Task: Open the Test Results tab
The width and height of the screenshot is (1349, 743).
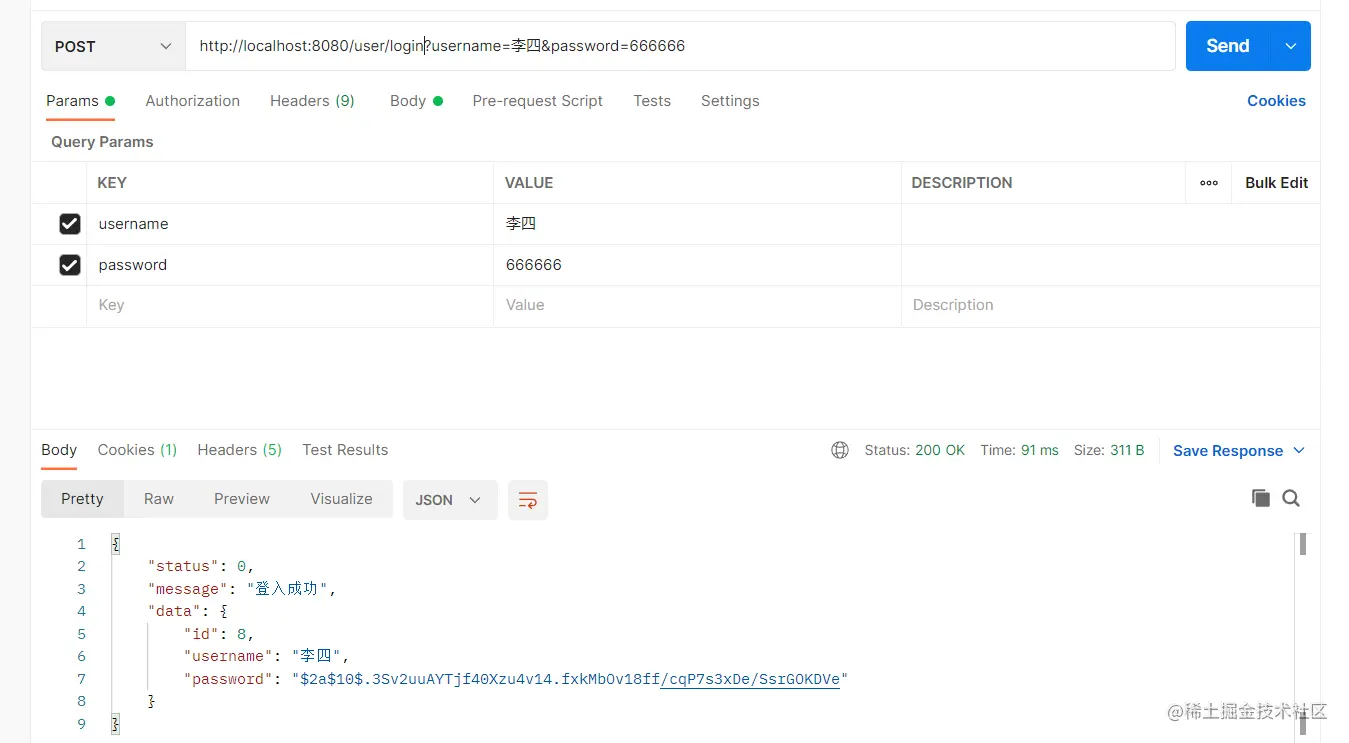Action: click(345, 450)
